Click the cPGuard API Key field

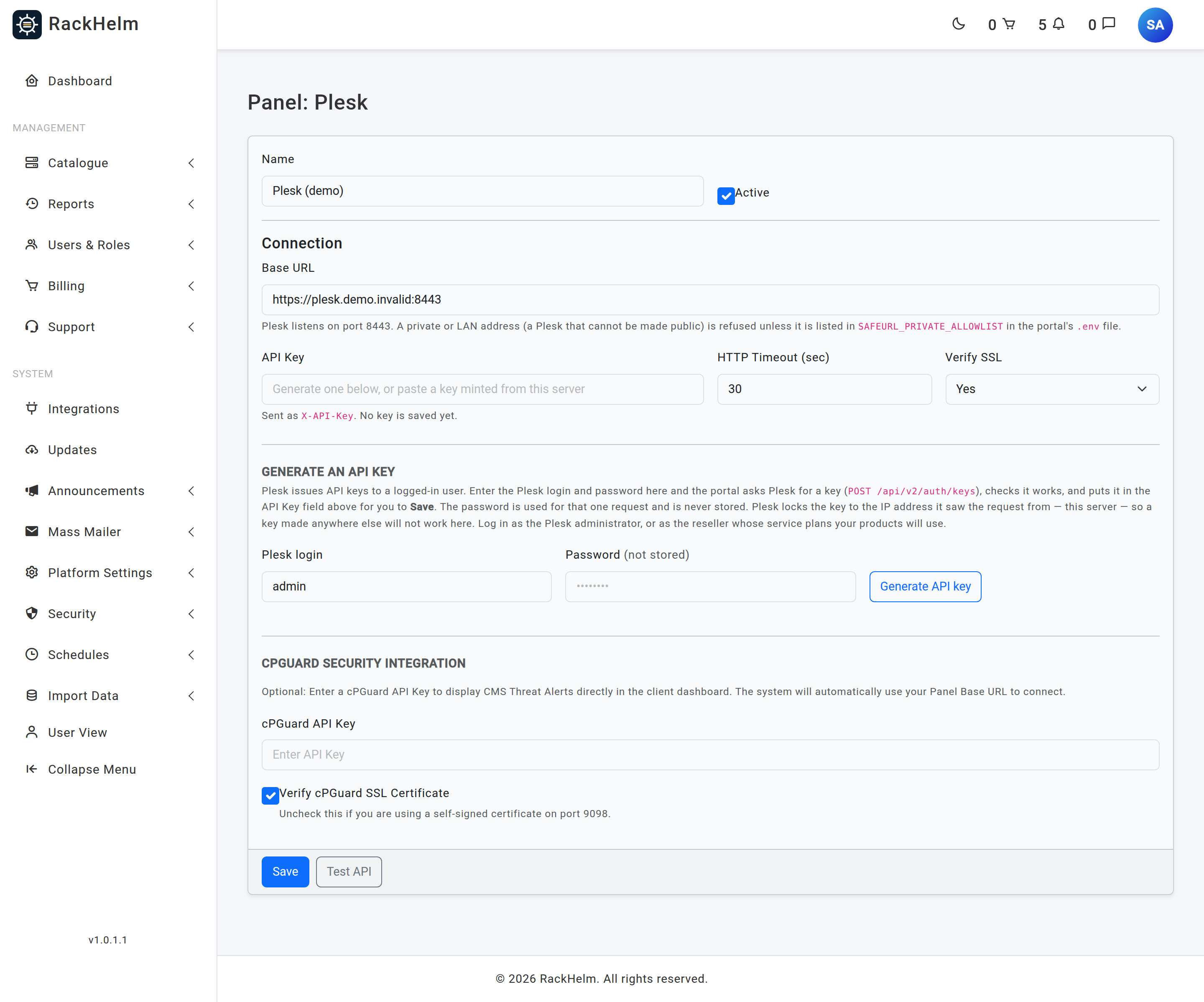(x=710, y=754)
